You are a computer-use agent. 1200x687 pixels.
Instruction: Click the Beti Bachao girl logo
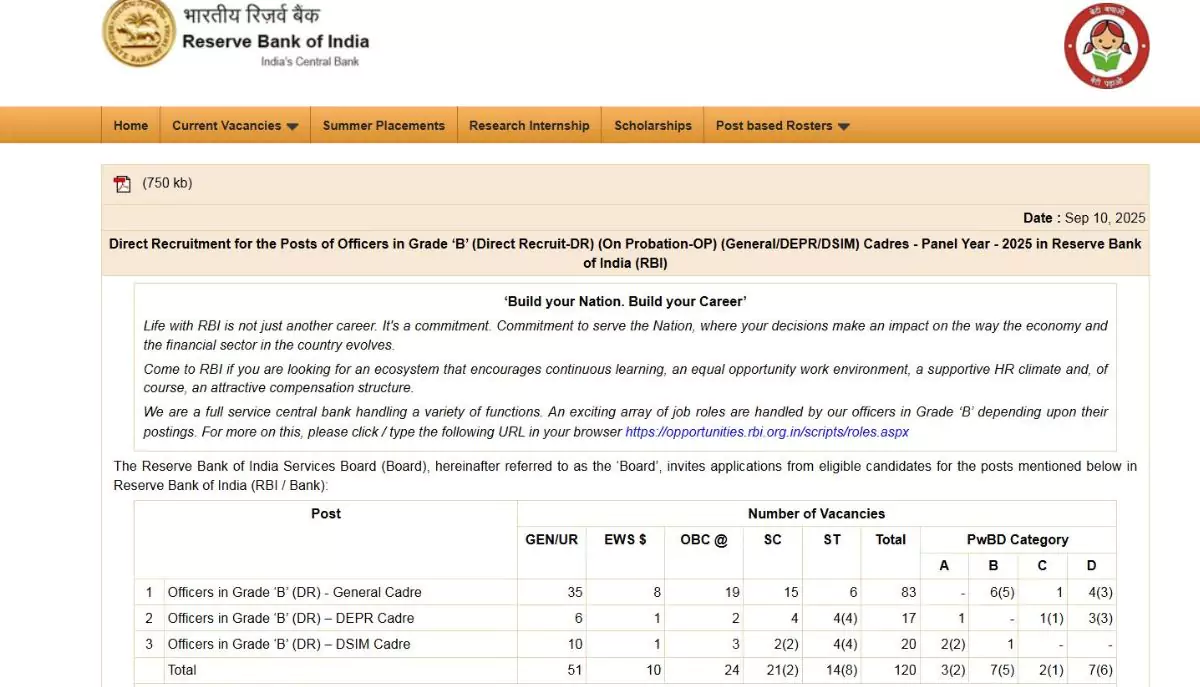[1106, 47]
